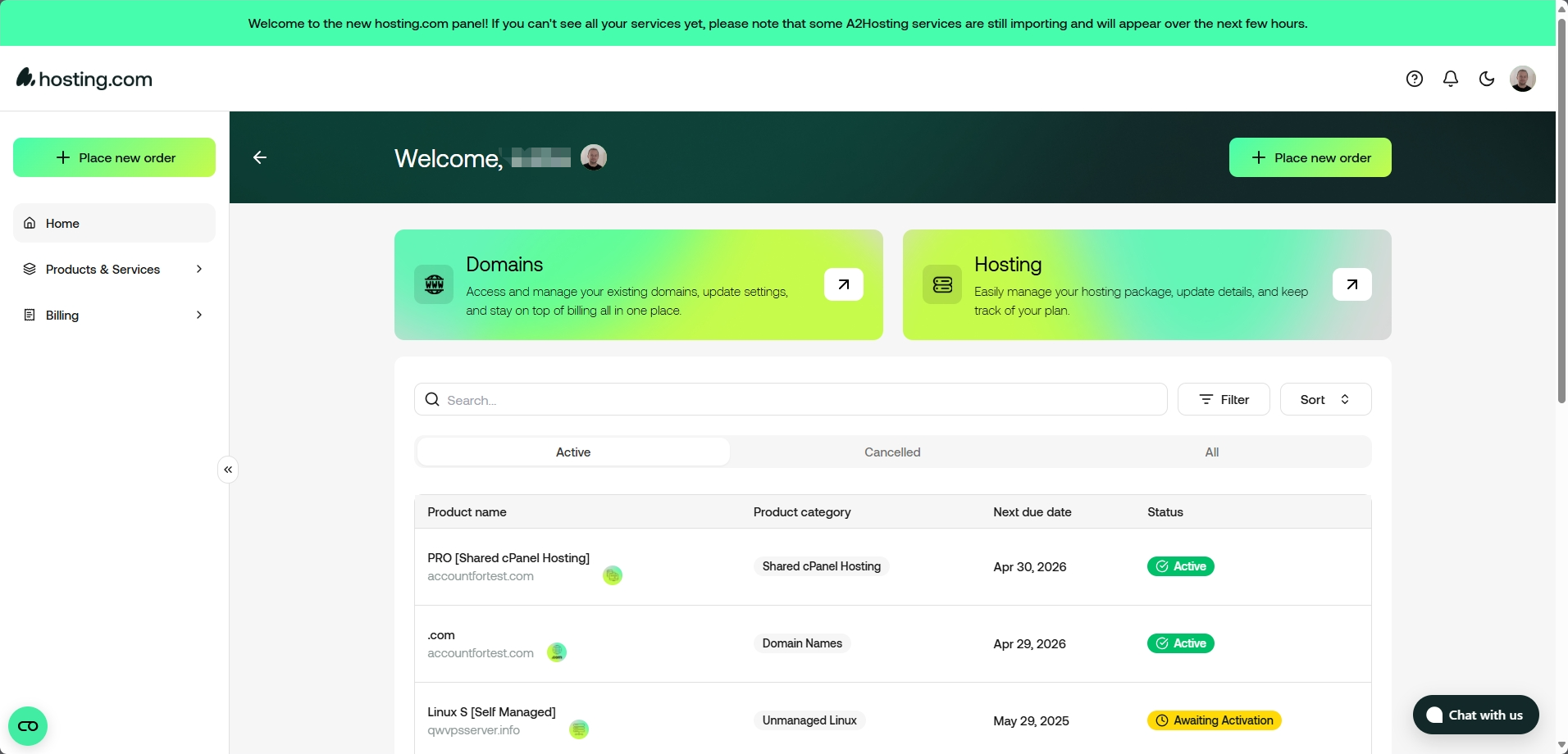Click Place new order in sidebar
Image resolution: width=1568 pixels, height=754 pixels.
114,157
